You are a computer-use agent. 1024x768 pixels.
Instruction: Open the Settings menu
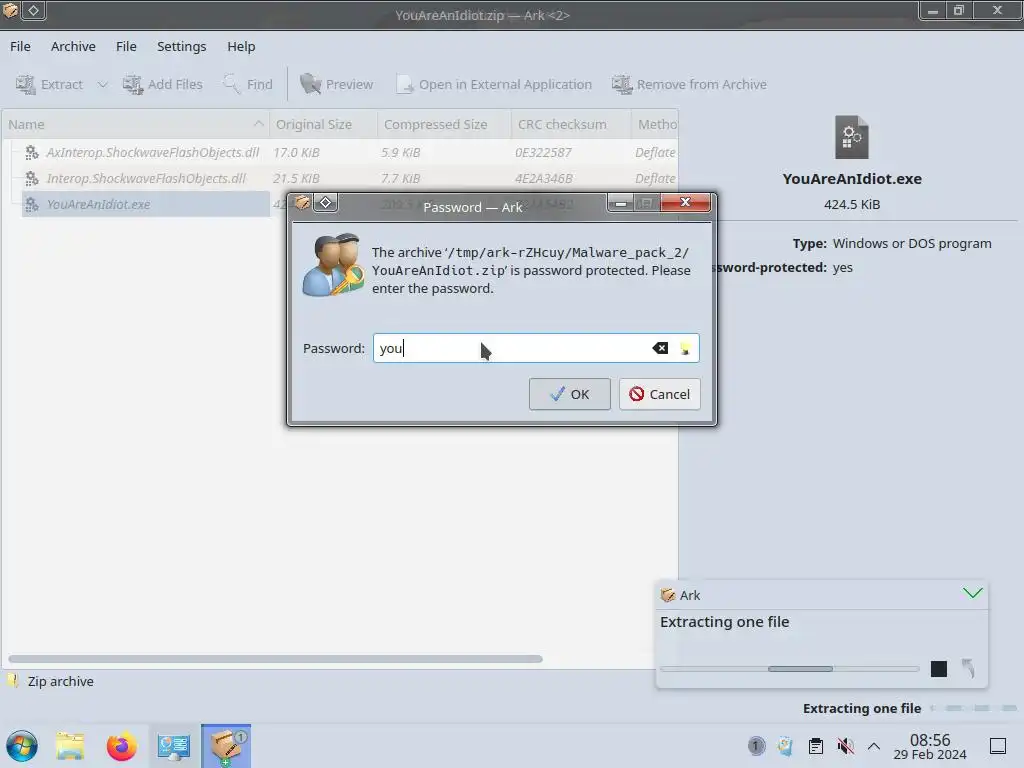tap(182, 46)
